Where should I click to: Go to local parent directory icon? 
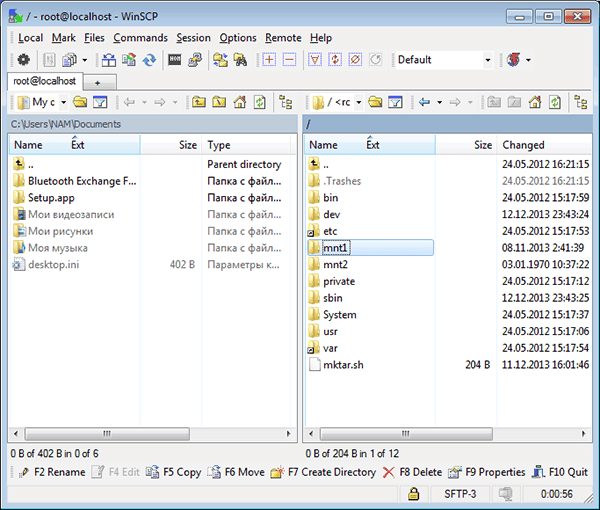coord(199,102)
